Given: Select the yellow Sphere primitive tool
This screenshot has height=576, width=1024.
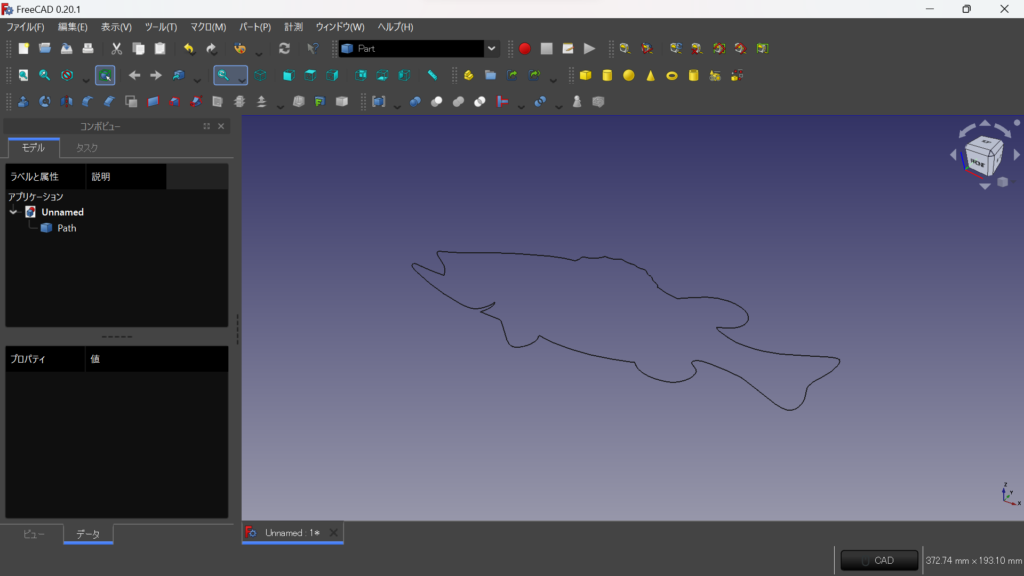Looking at the screenshot, I should pyautogui.click(x=629, y=75).
